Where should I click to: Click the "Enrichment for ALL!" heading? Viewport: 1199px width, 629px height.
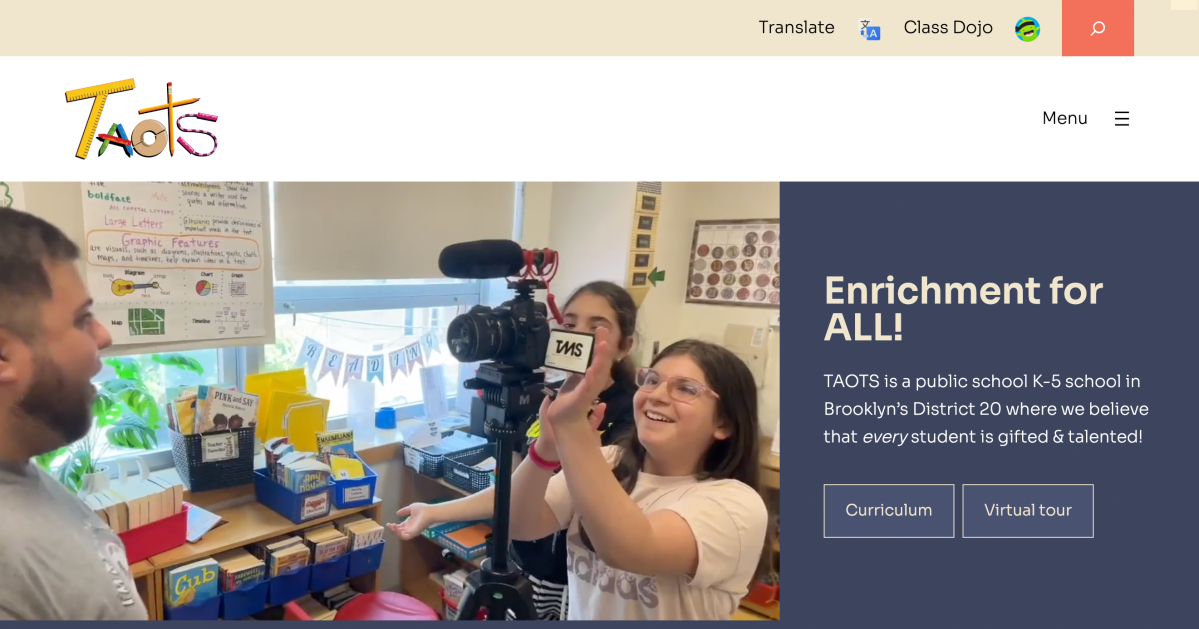(x=962, y=308)
